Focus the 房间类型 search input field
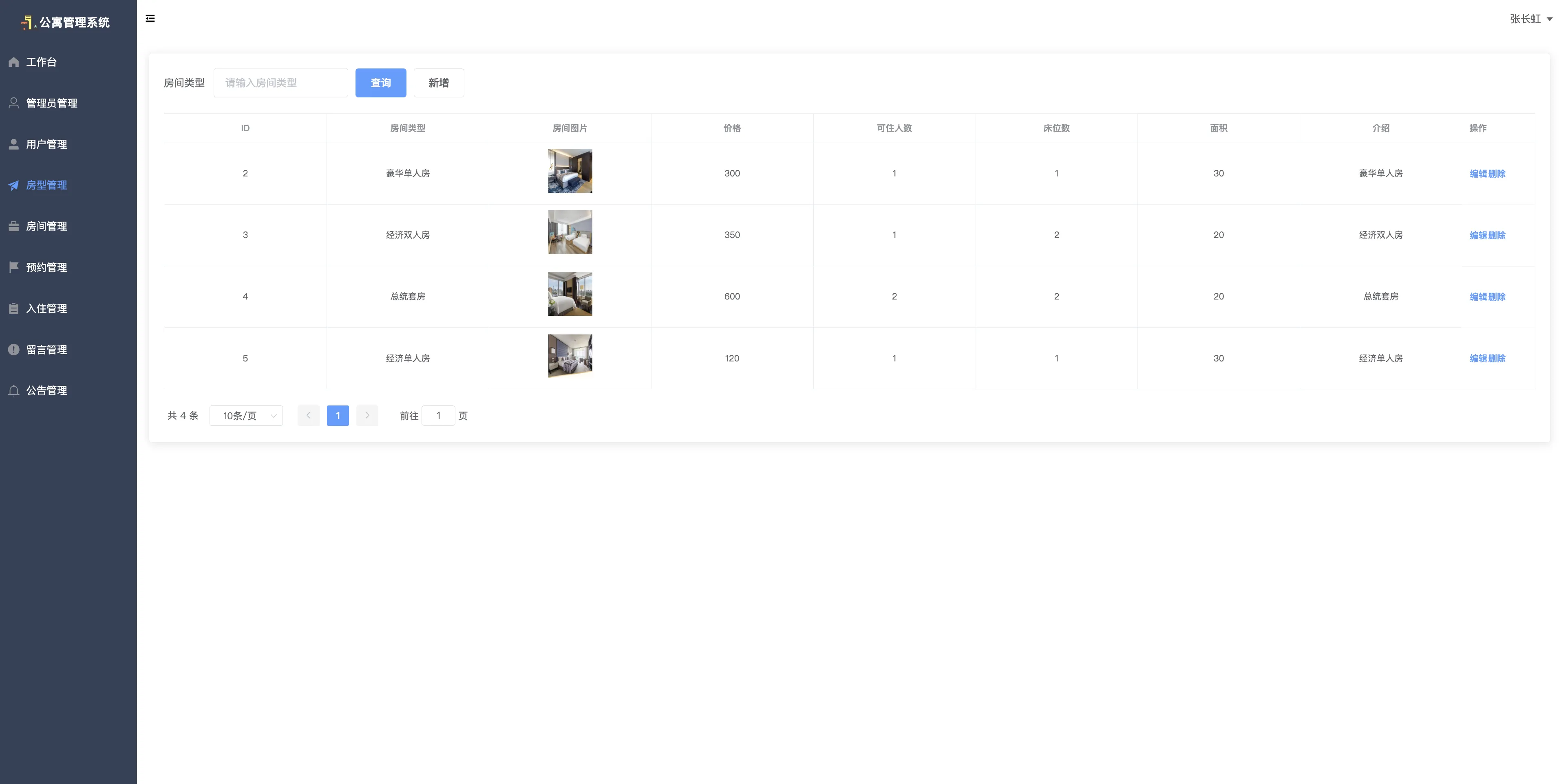The image size is (1559, 784). point(281,83)
